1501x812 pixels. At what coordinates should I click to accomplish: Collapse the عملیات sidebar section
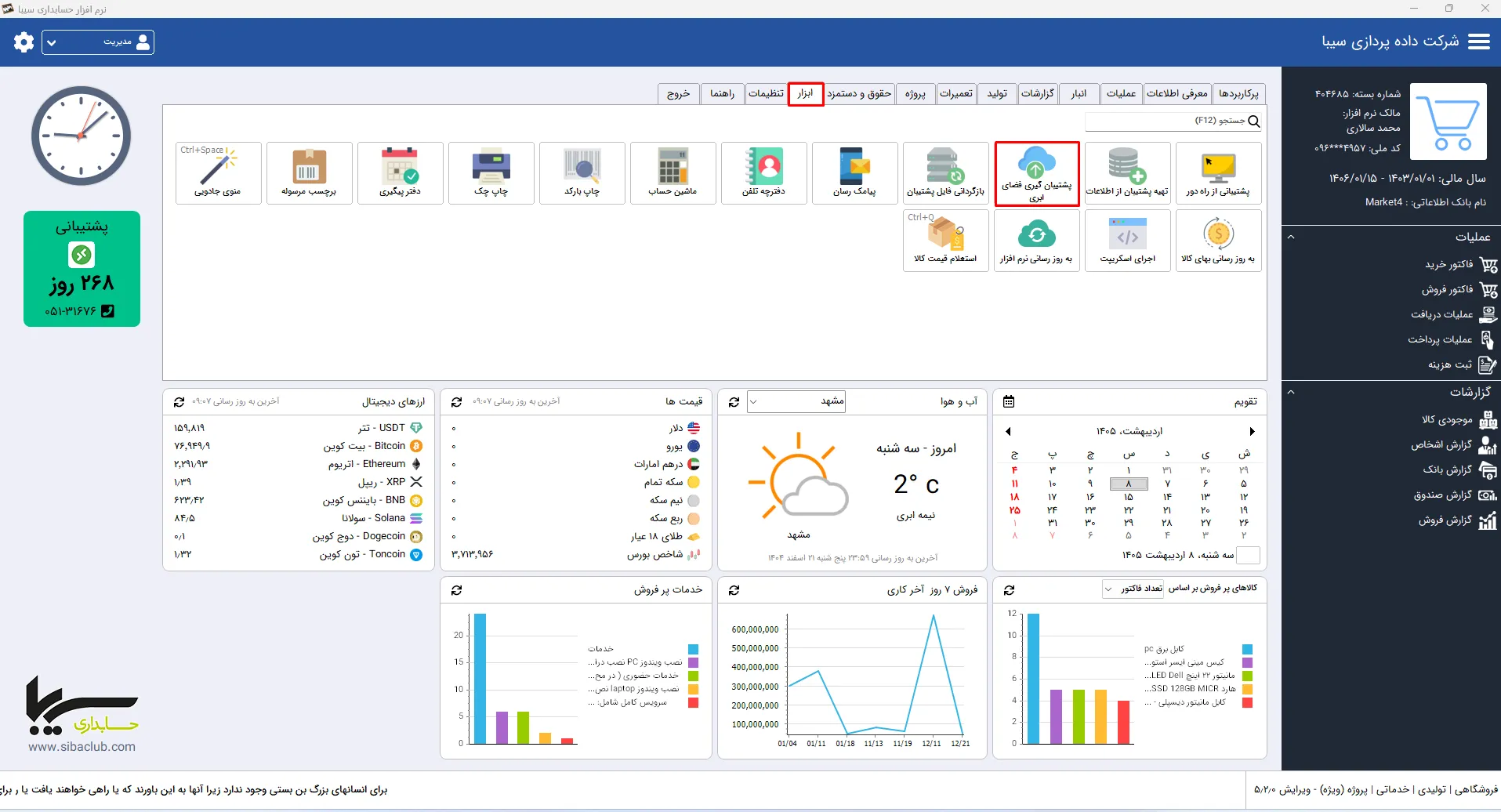click(x=1291, y=237)
